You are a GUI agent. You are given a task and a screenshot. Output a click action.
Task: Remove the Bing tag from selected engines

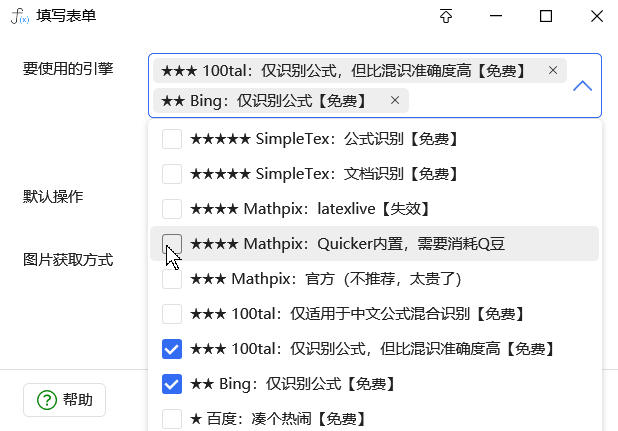(395, 100)
